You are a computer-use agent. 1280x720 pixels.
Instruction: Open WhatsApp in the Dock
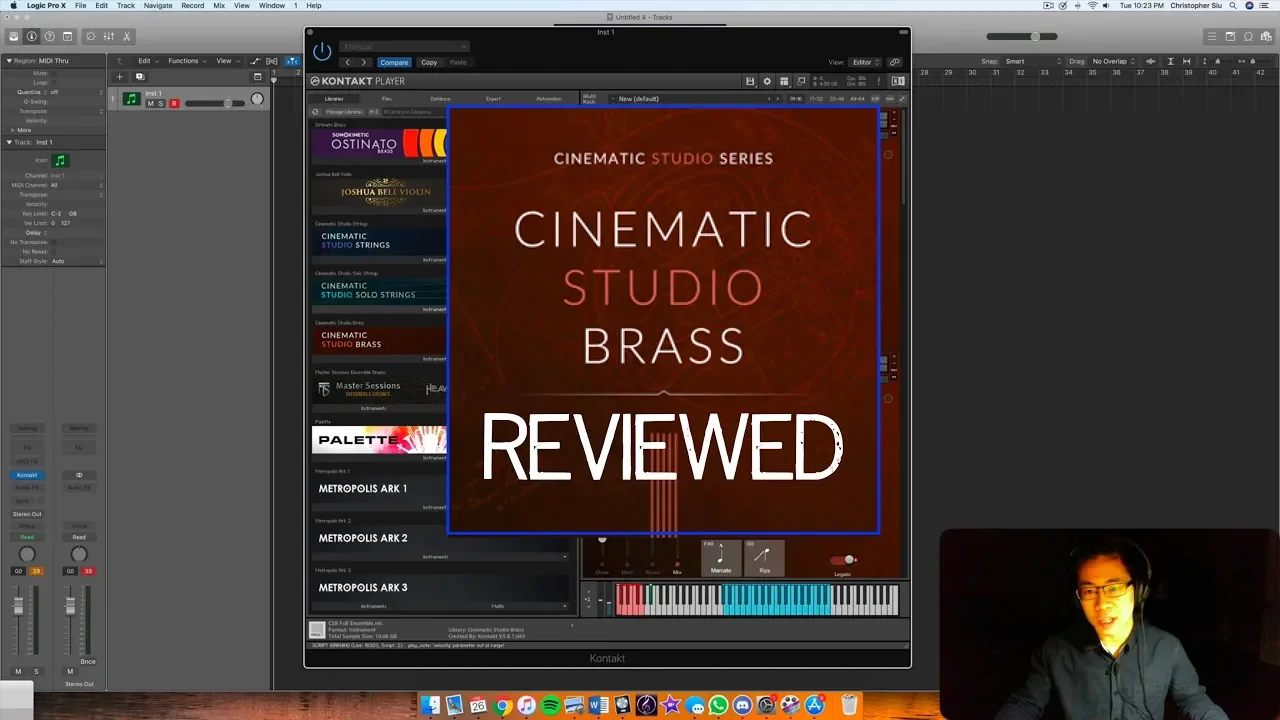click(718, 706)
